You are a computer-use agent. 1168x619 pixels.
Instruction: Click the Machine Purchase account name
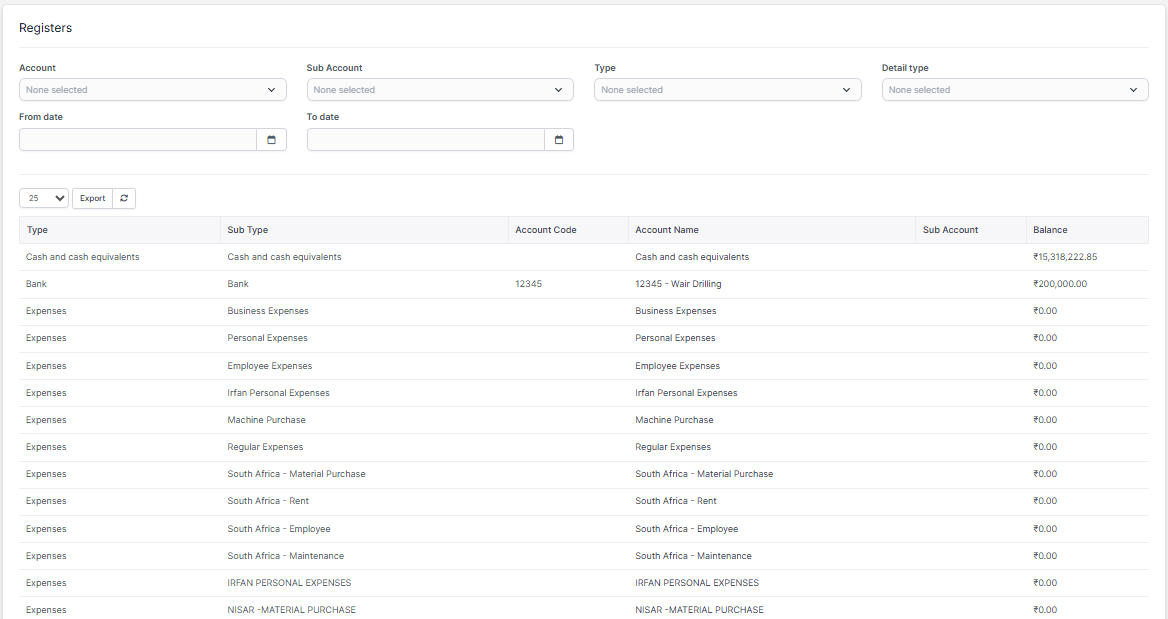tap(674, 420)
